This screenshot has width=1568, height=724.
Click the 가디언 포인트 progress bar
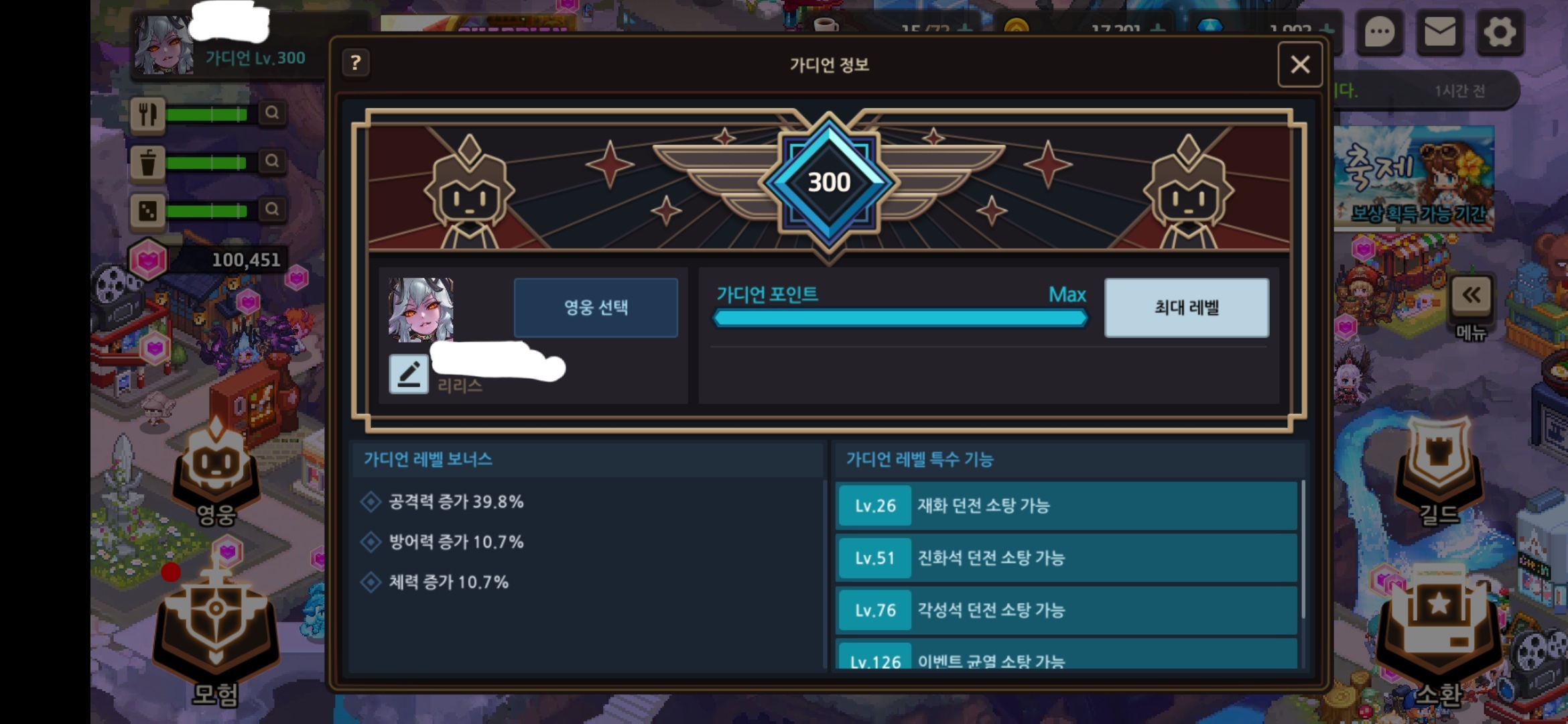click(x=900, y=318)
